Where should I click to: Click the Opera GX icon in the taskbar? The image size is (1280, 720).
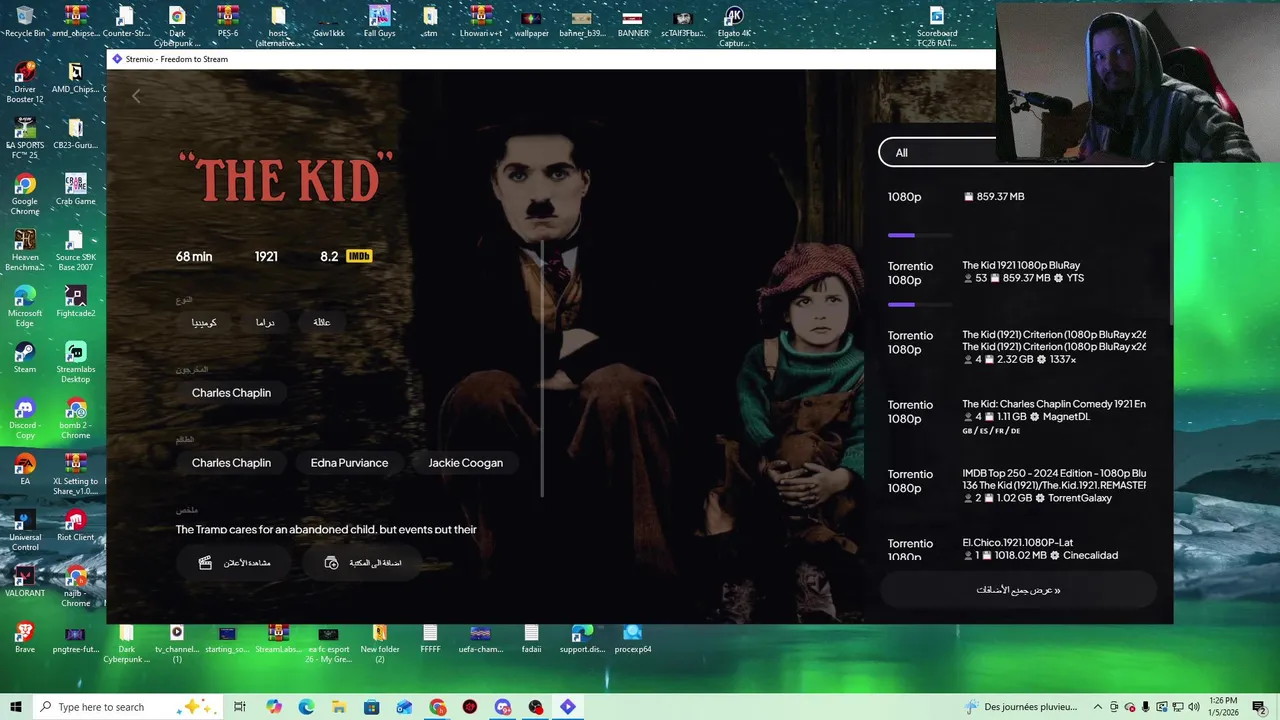pos(470,707)
